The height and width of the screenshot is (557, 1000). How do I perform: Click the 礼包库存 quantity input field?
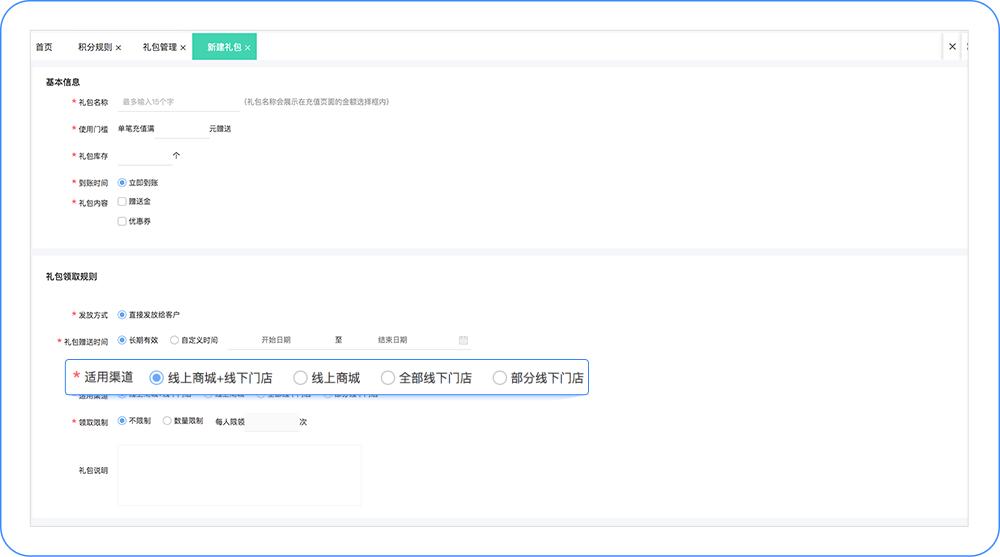click(144, 156)
